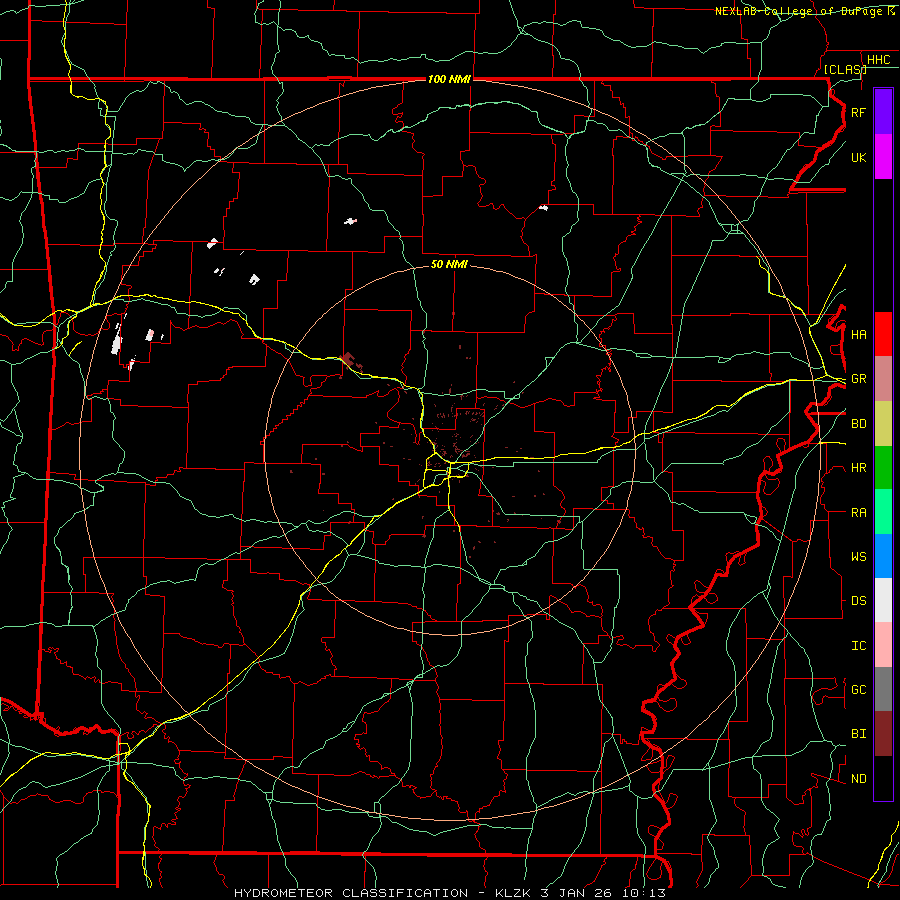Click the 100 NMI range ring label
Screen dimensions: 900x900
[449, 79]
